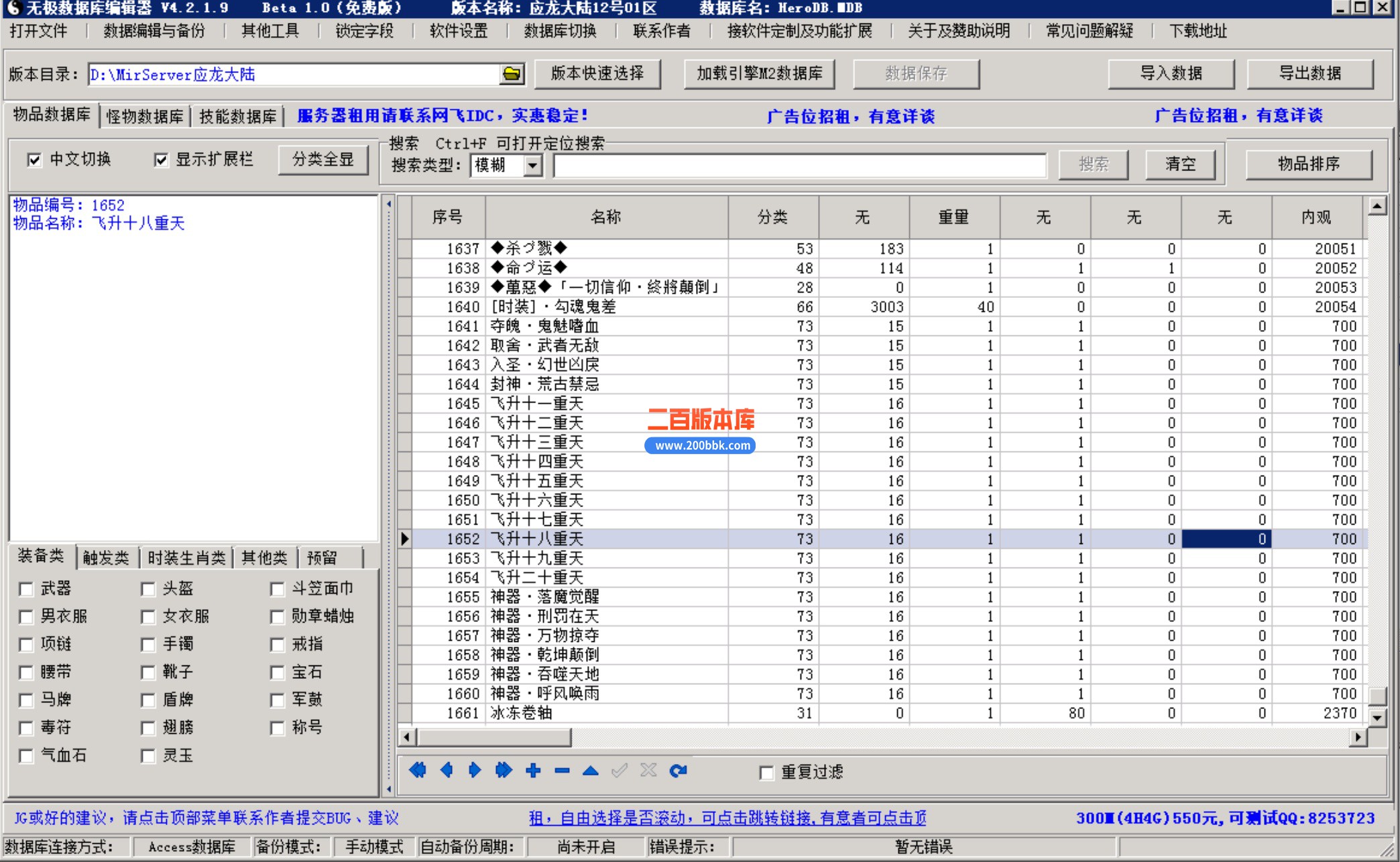This screenshot has width=1400, height=862.
Task: Switch to the 怪物数据库 tab
Action: point(144,116)
